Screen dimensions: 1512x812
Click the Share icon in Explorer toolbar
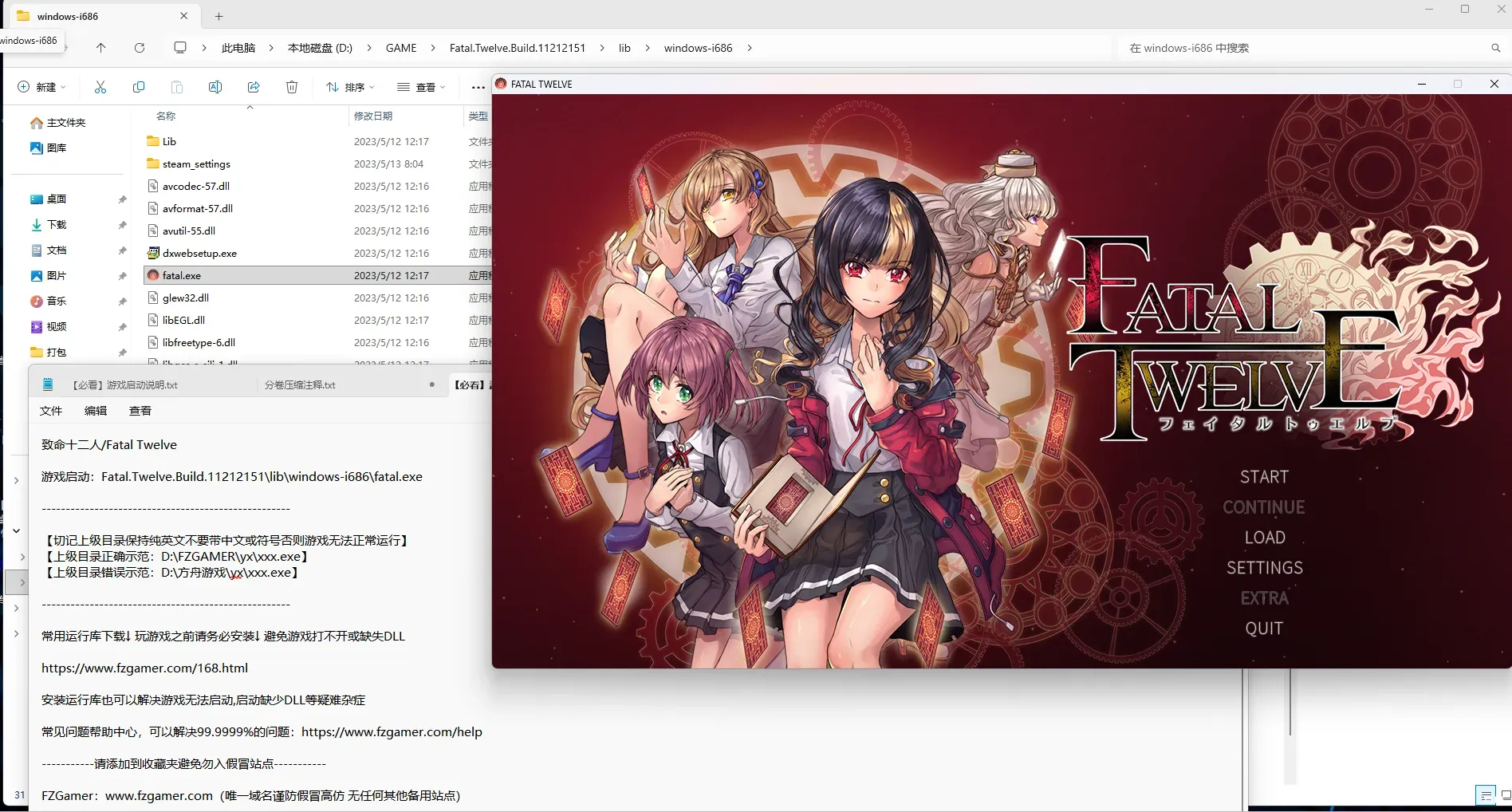[x=254, y=87]
